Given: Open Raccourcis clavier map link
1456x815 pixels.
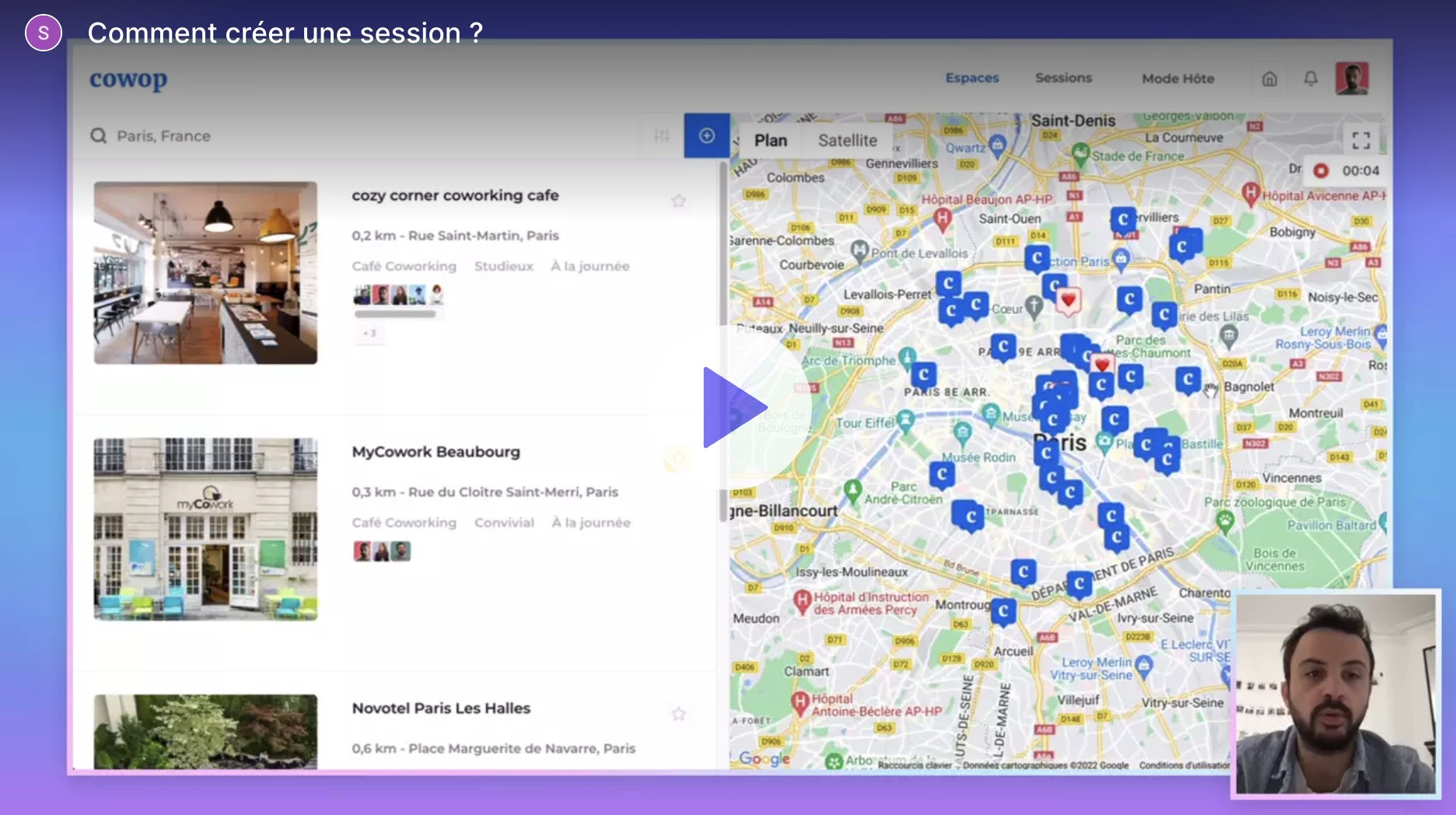Looking at the screenshot, I should (x=915, y=765).
